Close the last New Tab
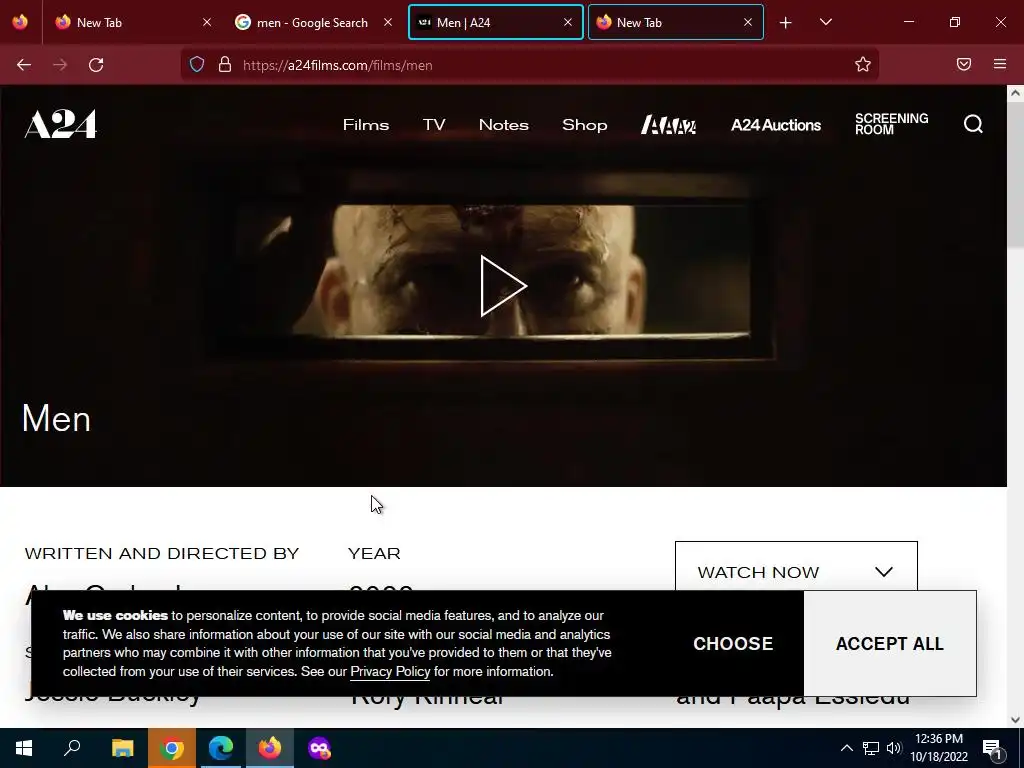Viewport: 1024px width, 768px height. point(748,22)
